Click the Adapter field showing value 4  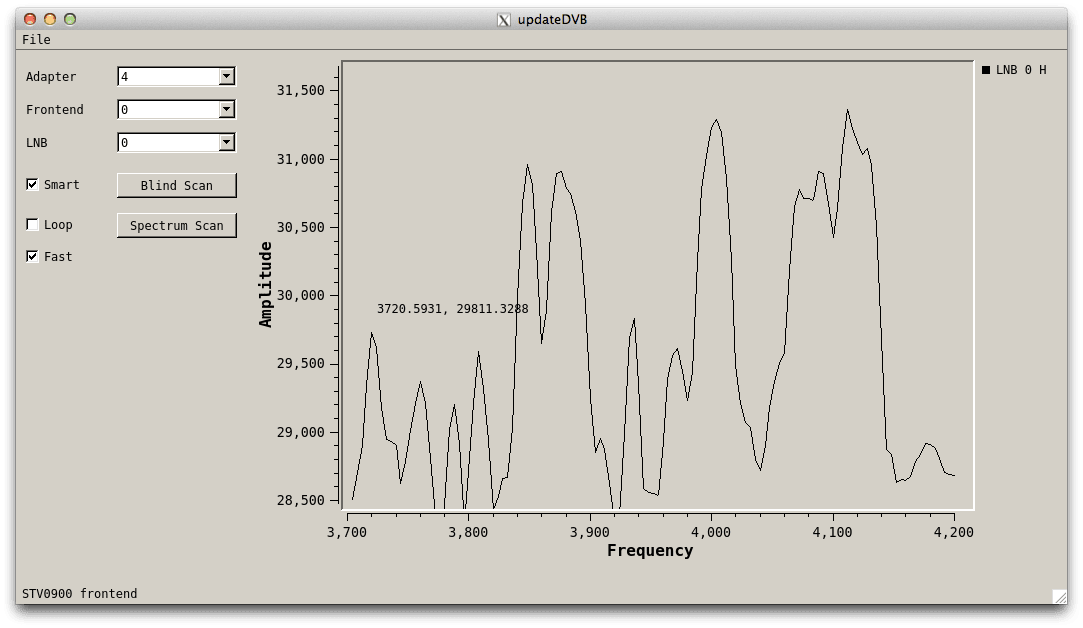pos(167,77)
